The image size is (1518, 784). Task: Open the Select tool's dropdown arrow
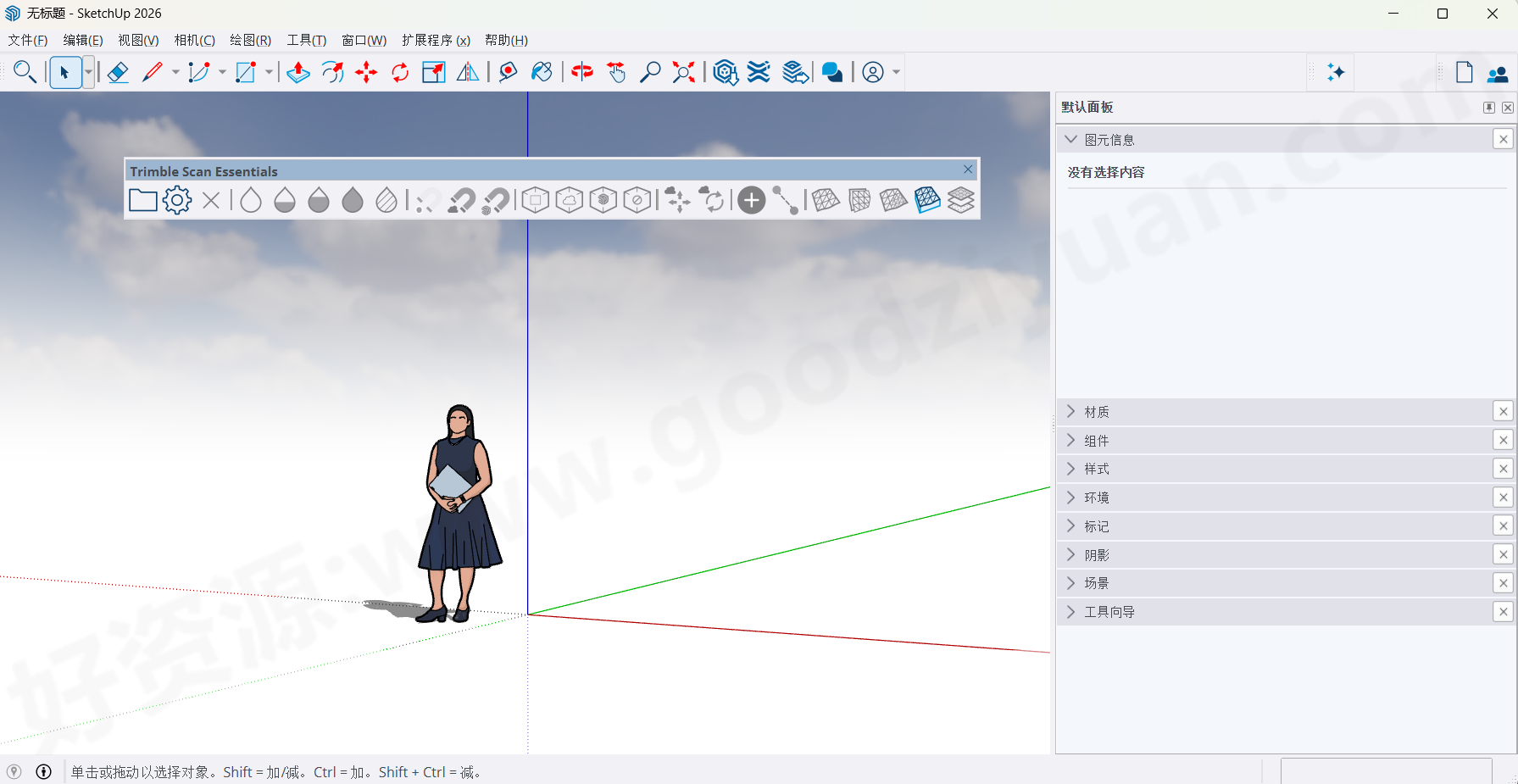87,72
